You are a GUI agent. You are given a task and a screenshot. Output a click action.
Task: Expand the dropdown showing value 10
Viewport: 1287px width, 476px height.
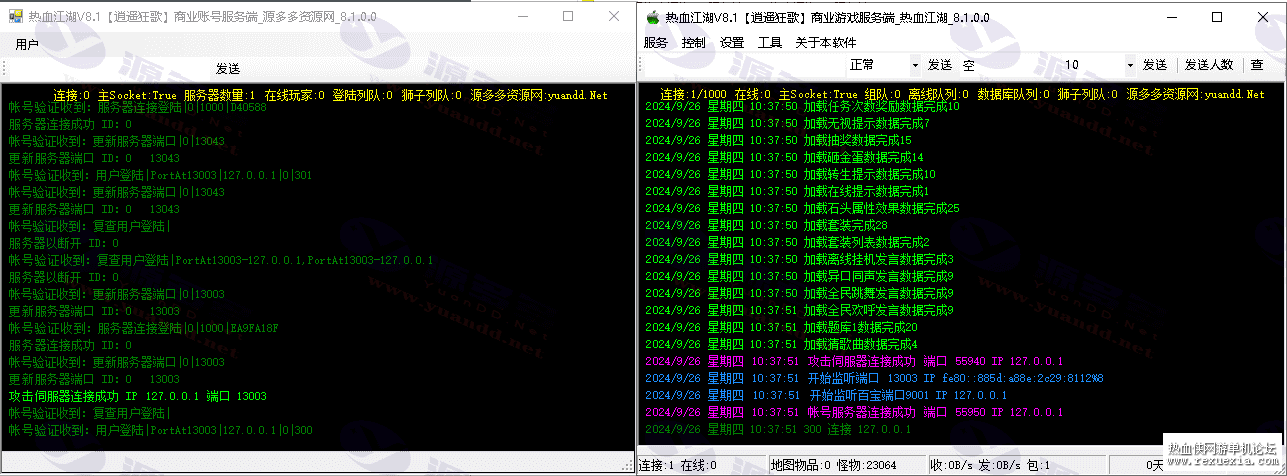tap(1128, 65)
